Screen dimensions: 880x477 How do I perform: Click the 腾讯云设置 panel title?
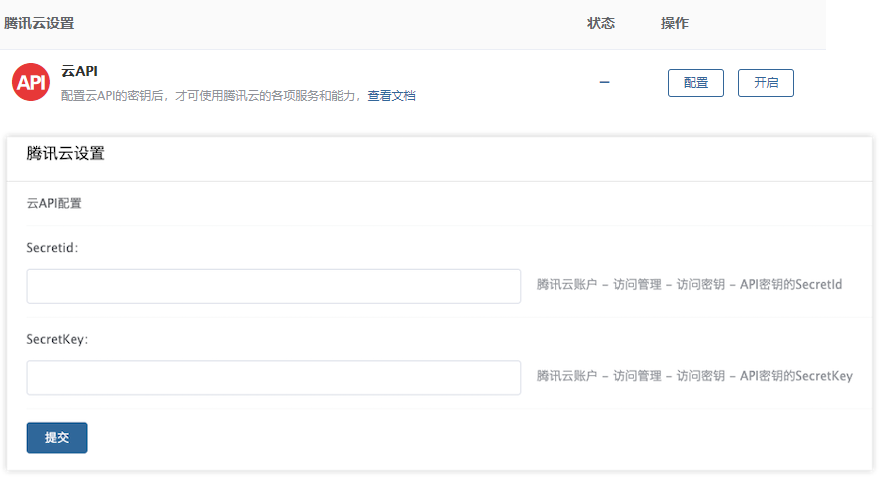pyautogui.click(x=66, y=153)
